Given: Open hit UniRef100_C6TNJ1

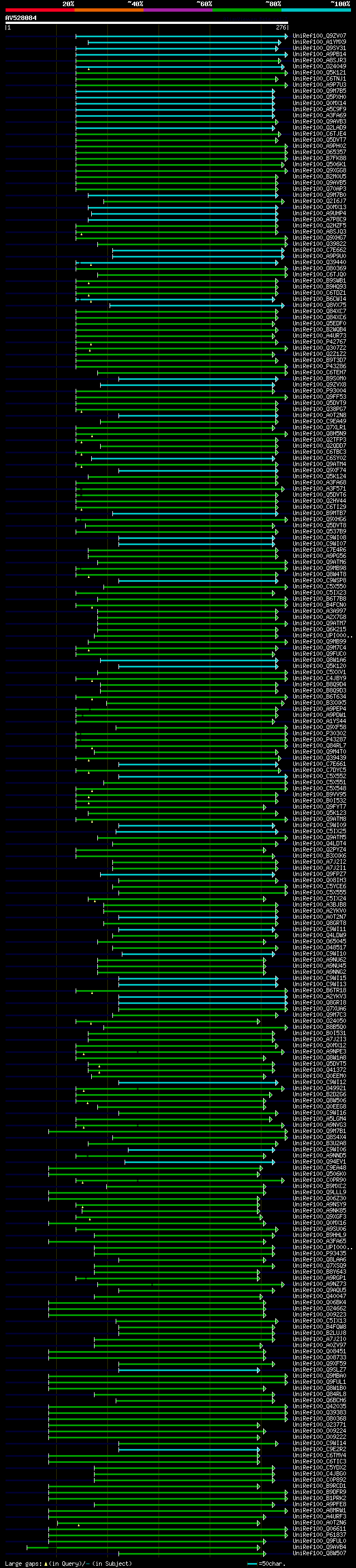Looking at the screenshot, I should [x=319, y=78].
